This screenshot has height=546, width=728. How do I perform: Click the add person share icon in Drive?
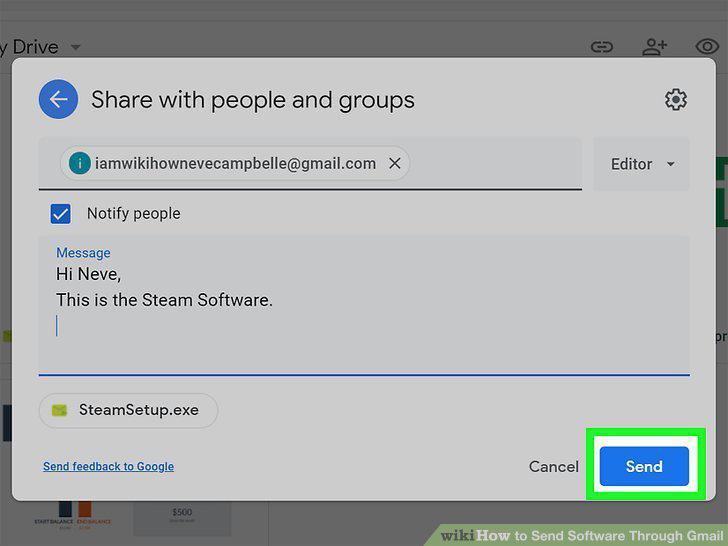[x=655, y=47]
